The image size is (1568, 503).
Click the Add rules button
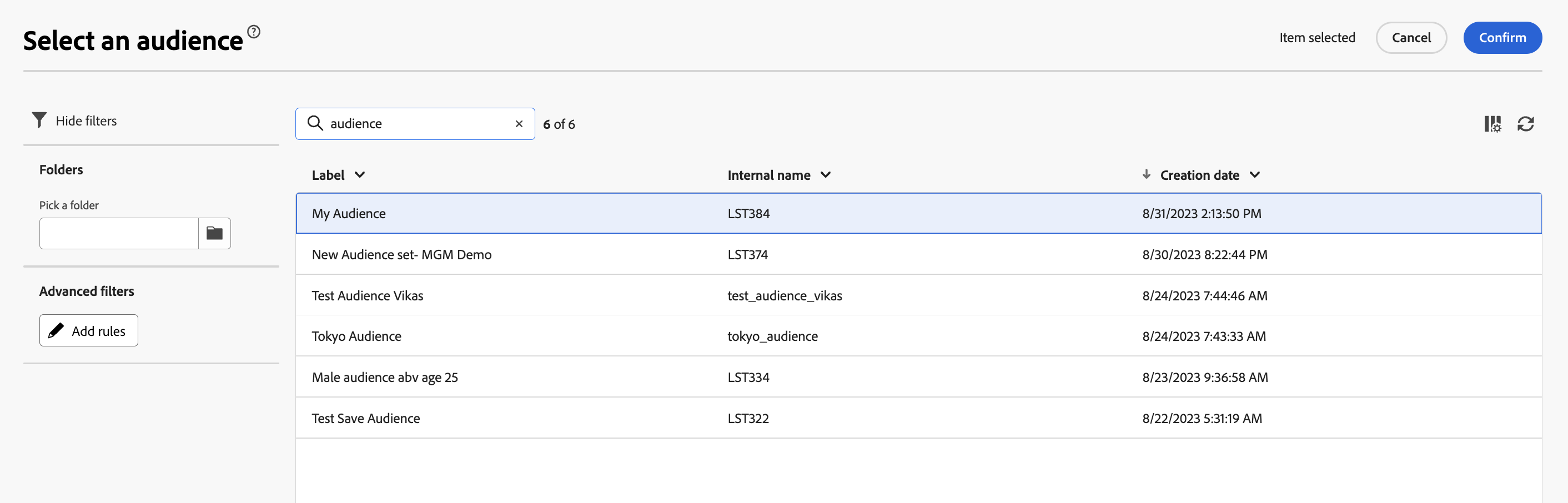[x=89, y=331]
